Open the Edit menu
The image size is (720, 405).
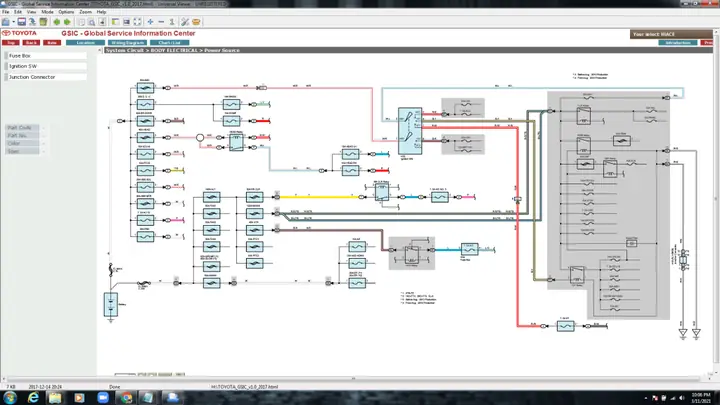click(x=17, y=12)
